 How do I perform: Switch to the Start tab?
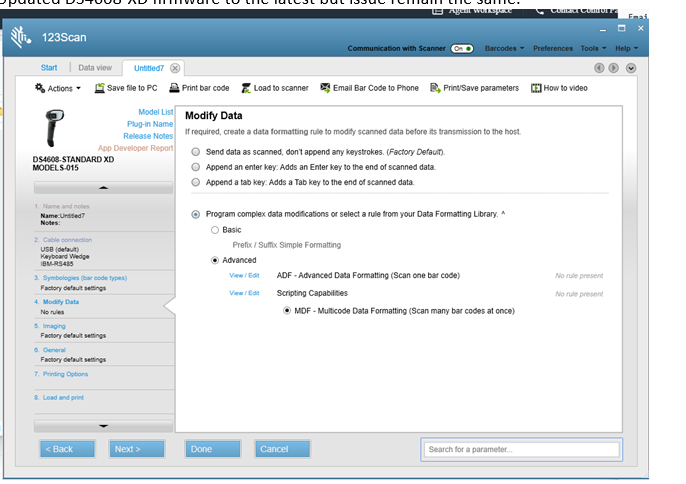pyautogui.click(x=49, y=68)
